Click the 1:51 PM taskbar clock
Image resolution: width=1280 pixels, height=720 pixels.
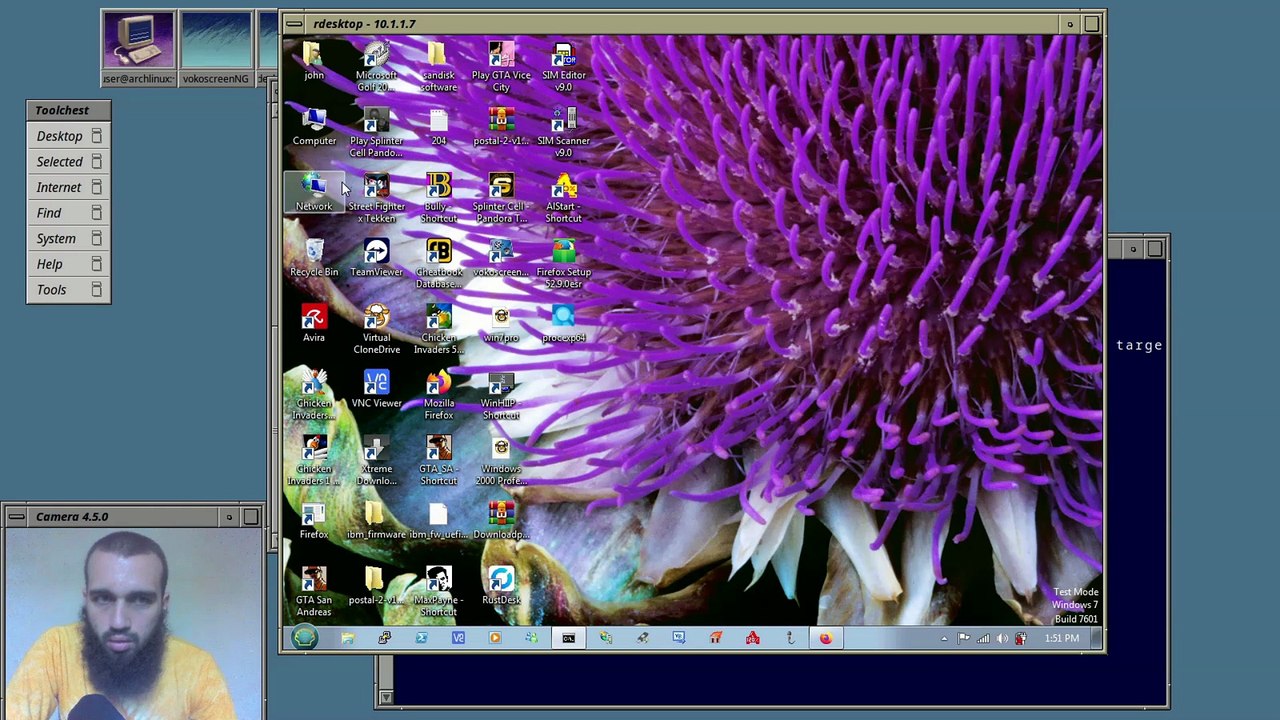click(1062, 638)
